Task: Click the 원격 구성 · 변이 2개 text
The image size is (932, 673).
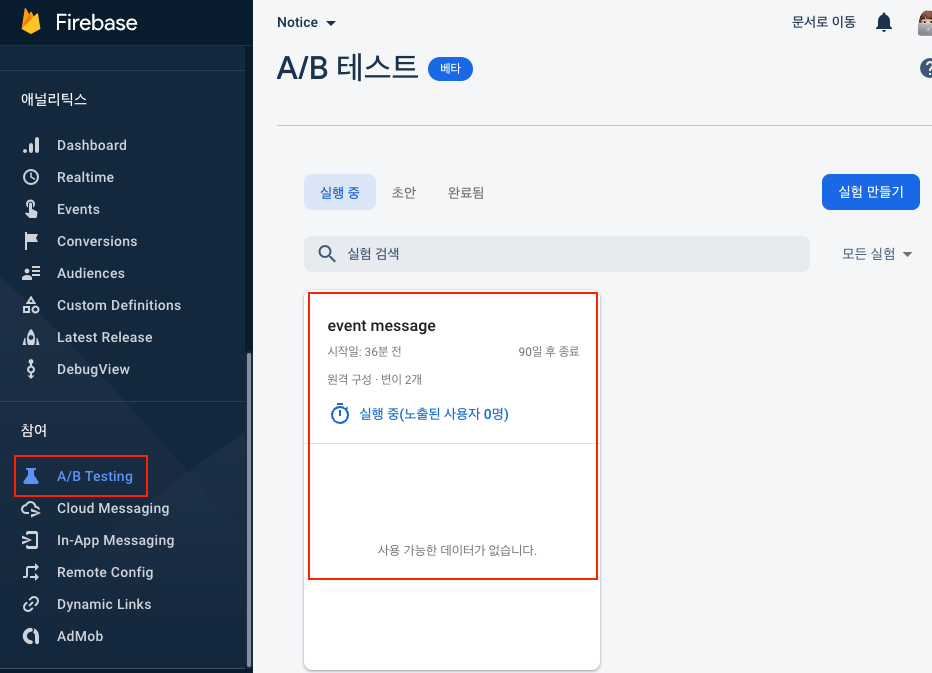Action: click(x=374, y=379)
